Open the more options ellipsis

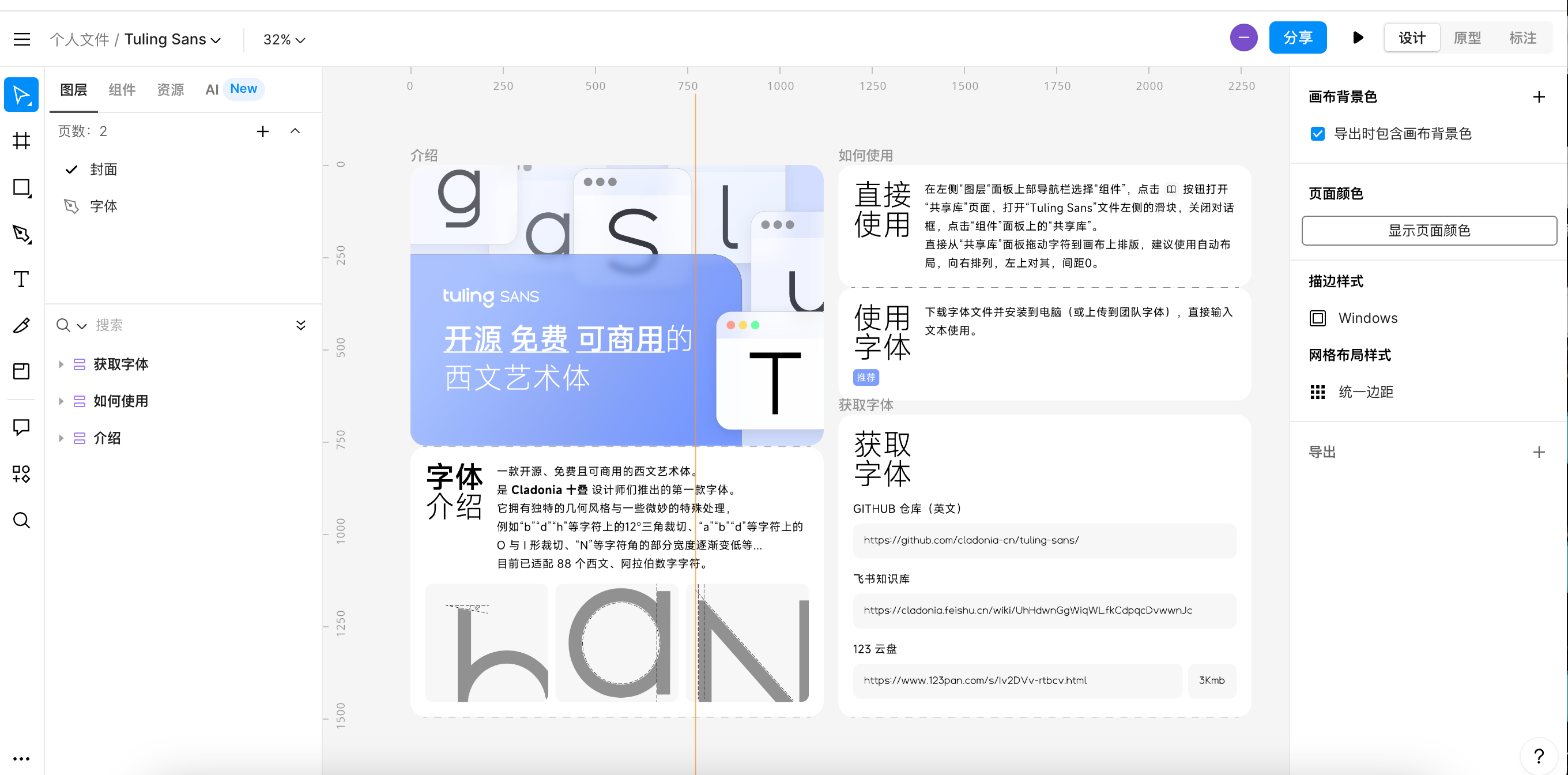(x=21, y=758)
